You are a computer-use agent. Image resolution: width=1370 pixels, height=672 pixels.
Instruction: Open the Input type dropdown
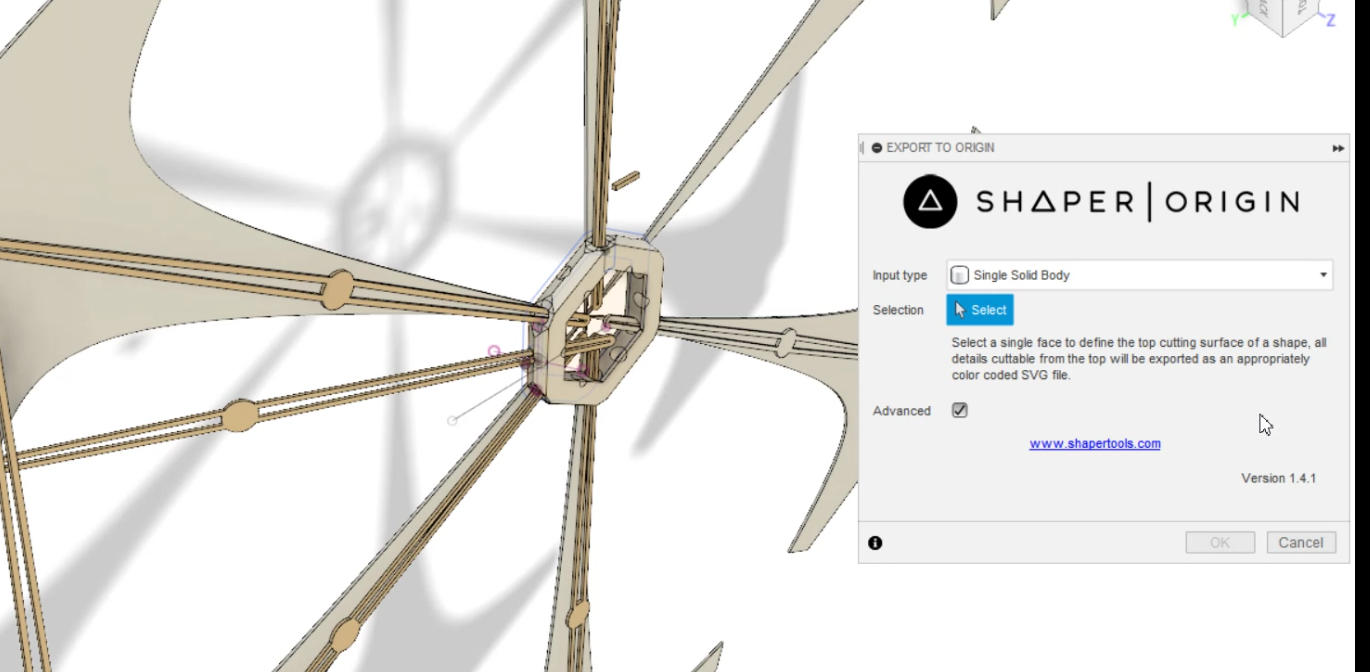point(1140,275)
